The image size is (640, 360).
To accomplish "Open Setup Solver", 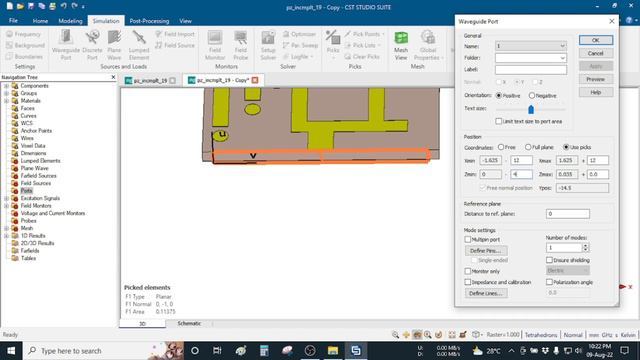I will pyautogui.click(x=268, y=45).
